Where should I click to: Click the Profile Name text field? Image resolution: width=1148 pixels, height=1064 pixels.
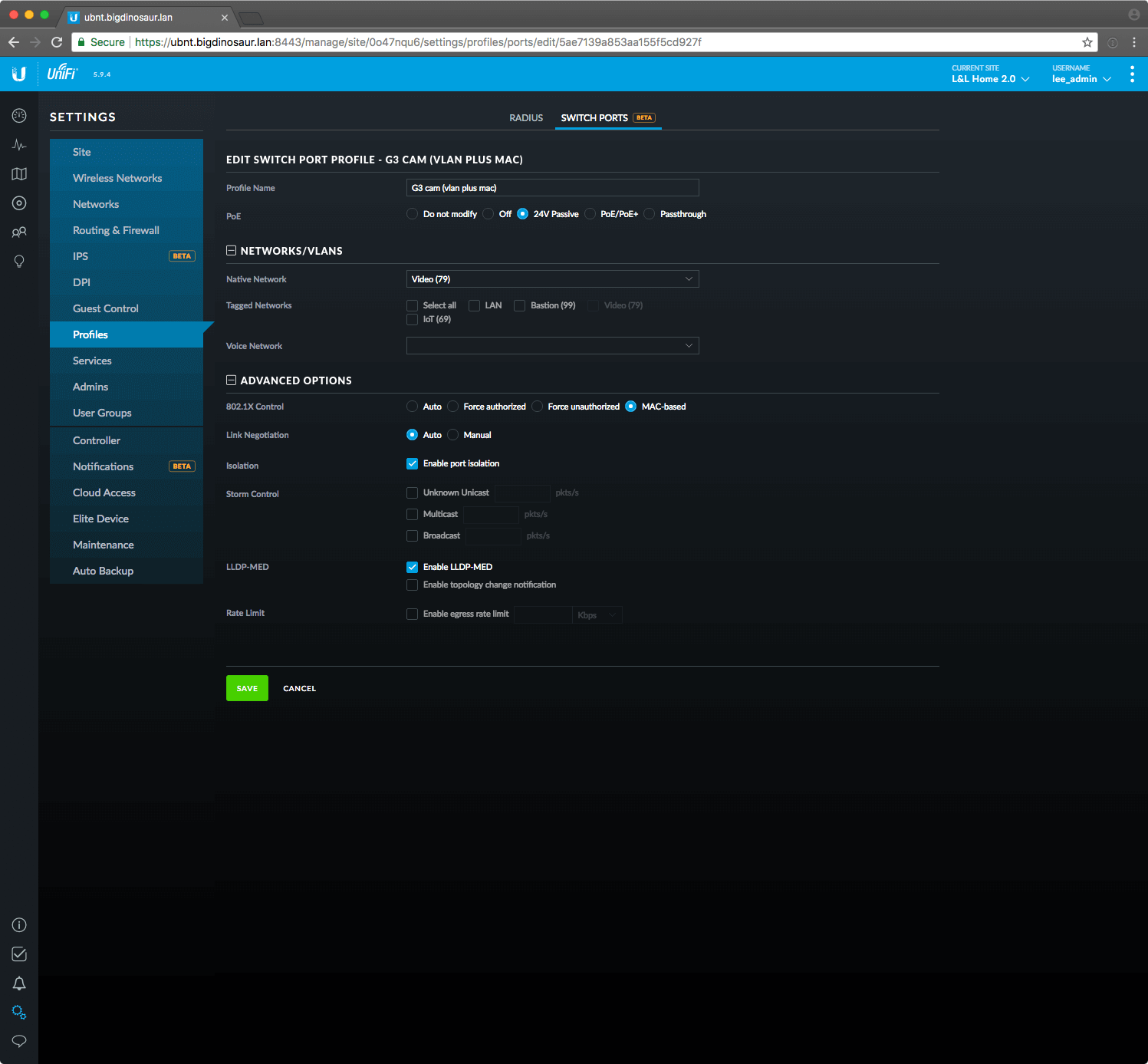coord(552,188)
